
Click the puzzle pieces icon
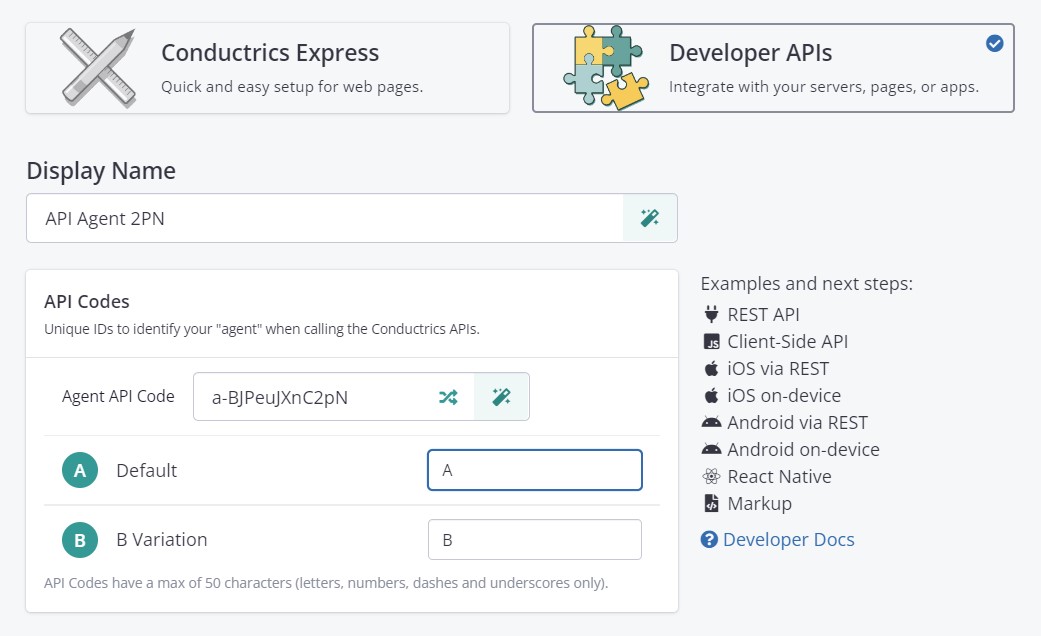click(606, 67)
